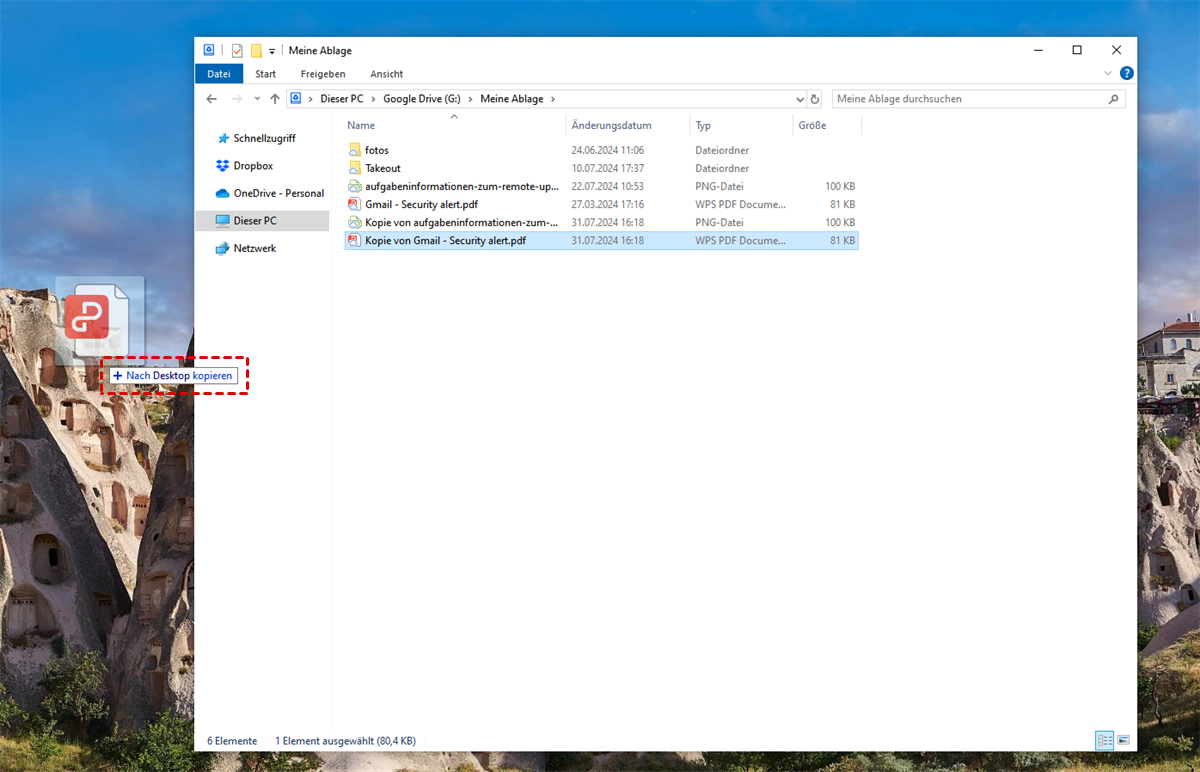Click the PNG icon of Kopie von aufgabeninformationen

coord(354,222)
